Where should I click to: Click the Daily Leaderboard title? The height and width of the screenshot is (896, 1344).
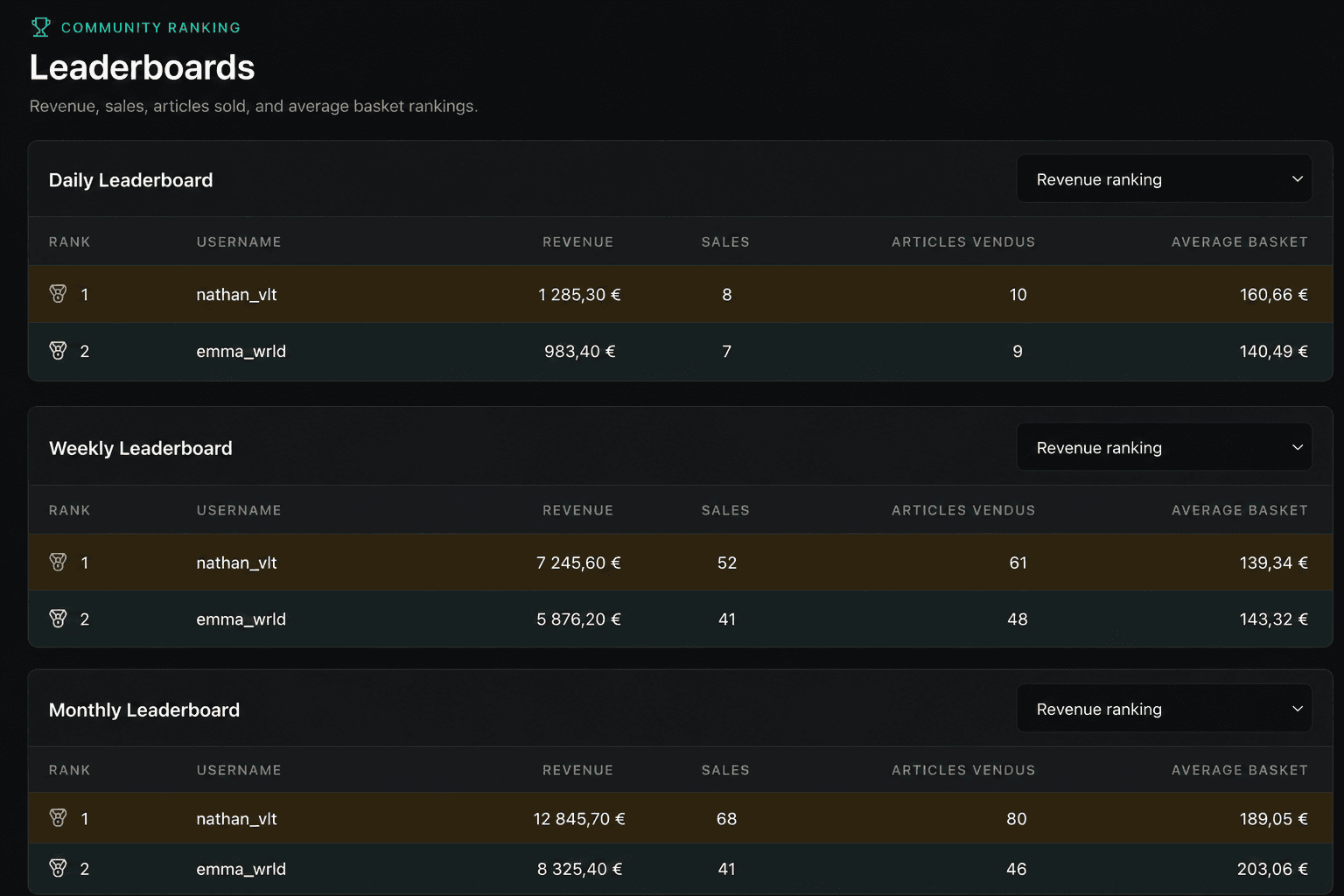tap(131, 180)
